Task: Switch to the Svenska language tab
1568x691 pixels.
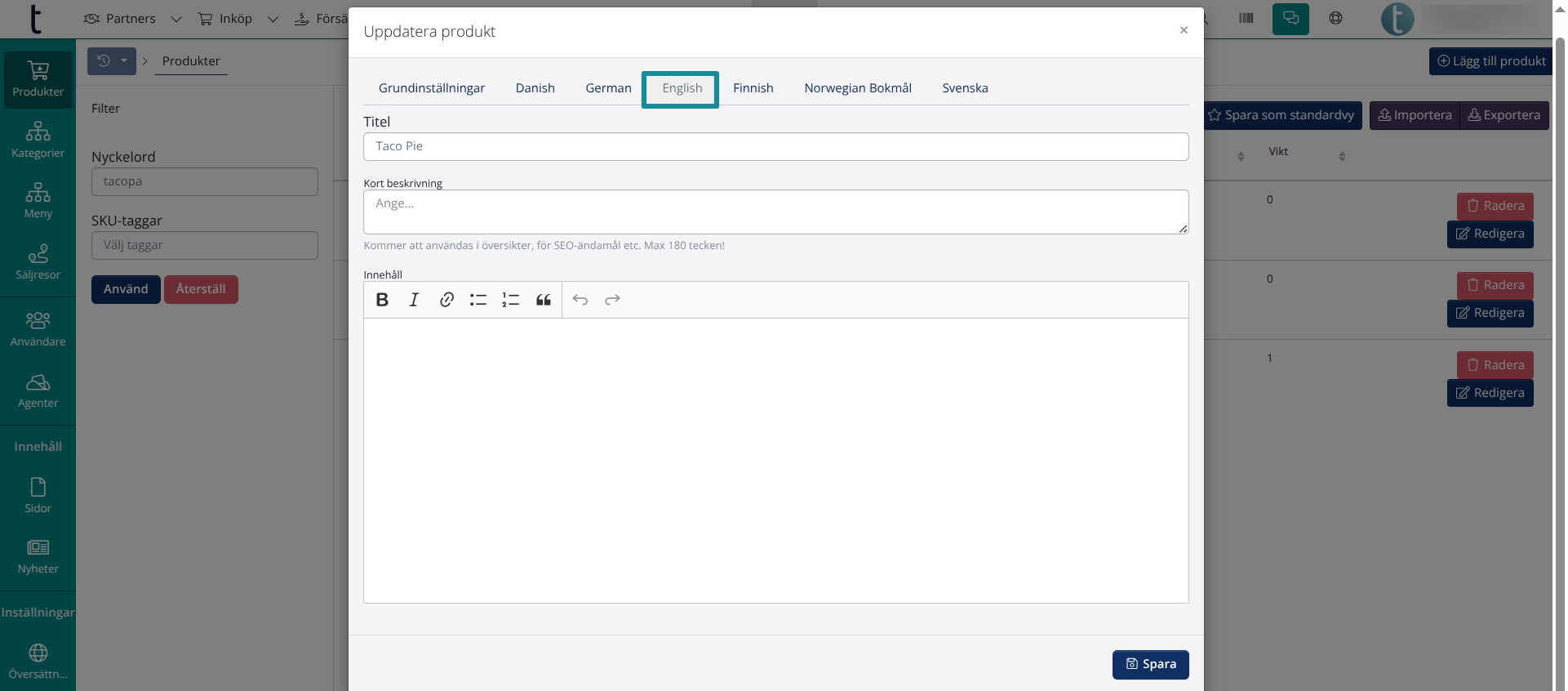Action: tap(965, 88)
